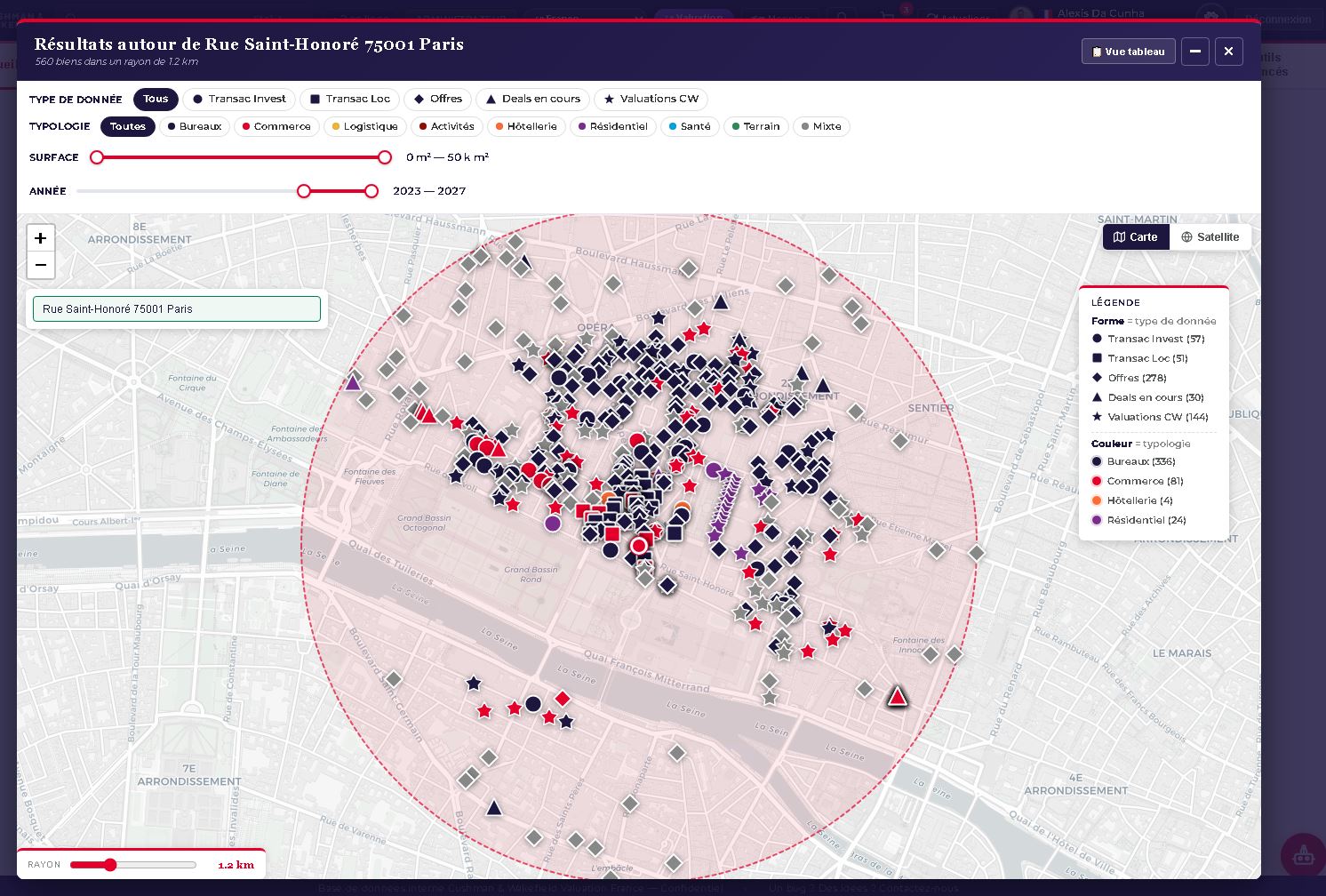1326x896 pixels.
Task: Zoom in on the map with plus button
Action: (40, 238)
